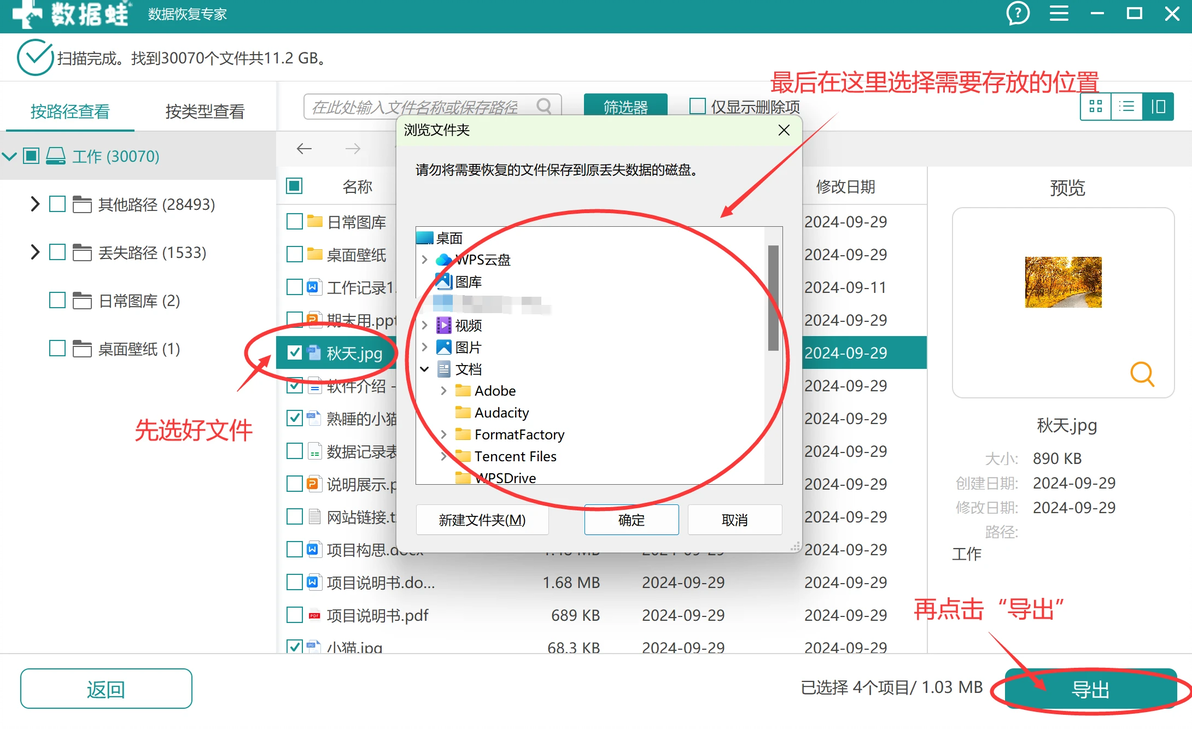The height and width of the screenshot is (729, 1192).
Task: Enable 仅显示删除项 checkbox
Action: click(x=697, y=106)
